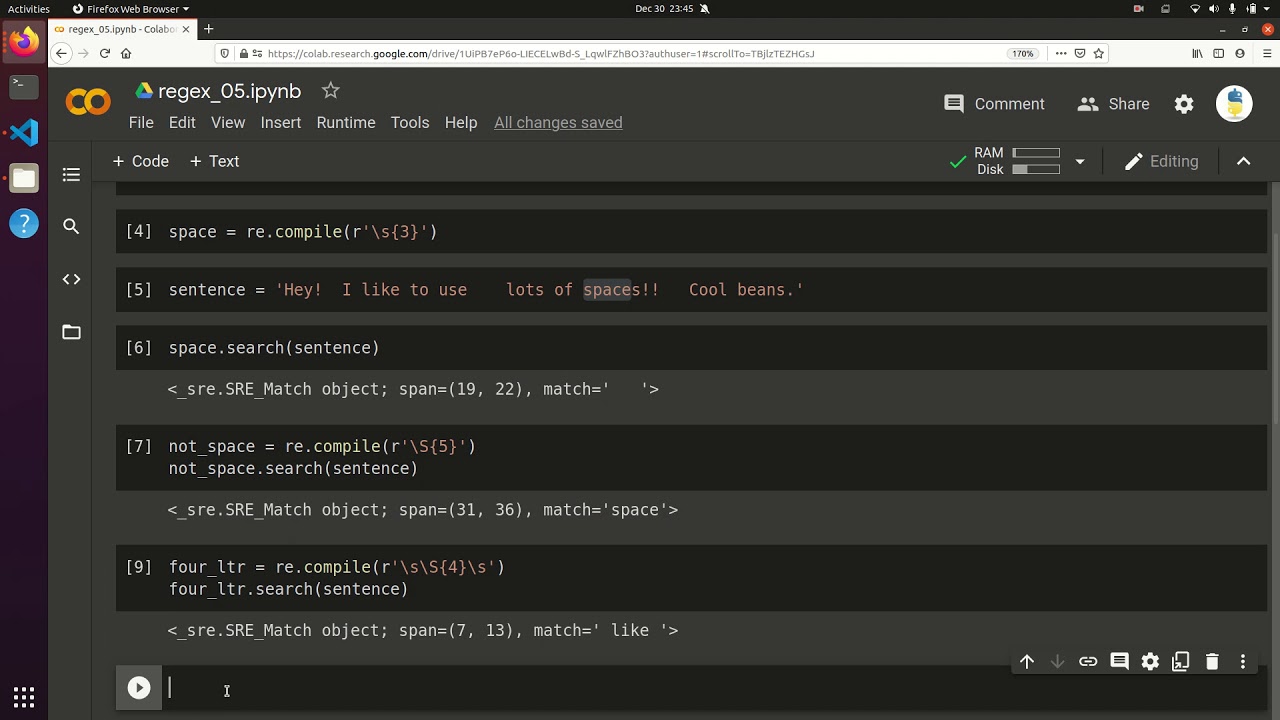Open Colab settings gear
The height and width of the screenshot is (720, 1280).
point(1184,104)
